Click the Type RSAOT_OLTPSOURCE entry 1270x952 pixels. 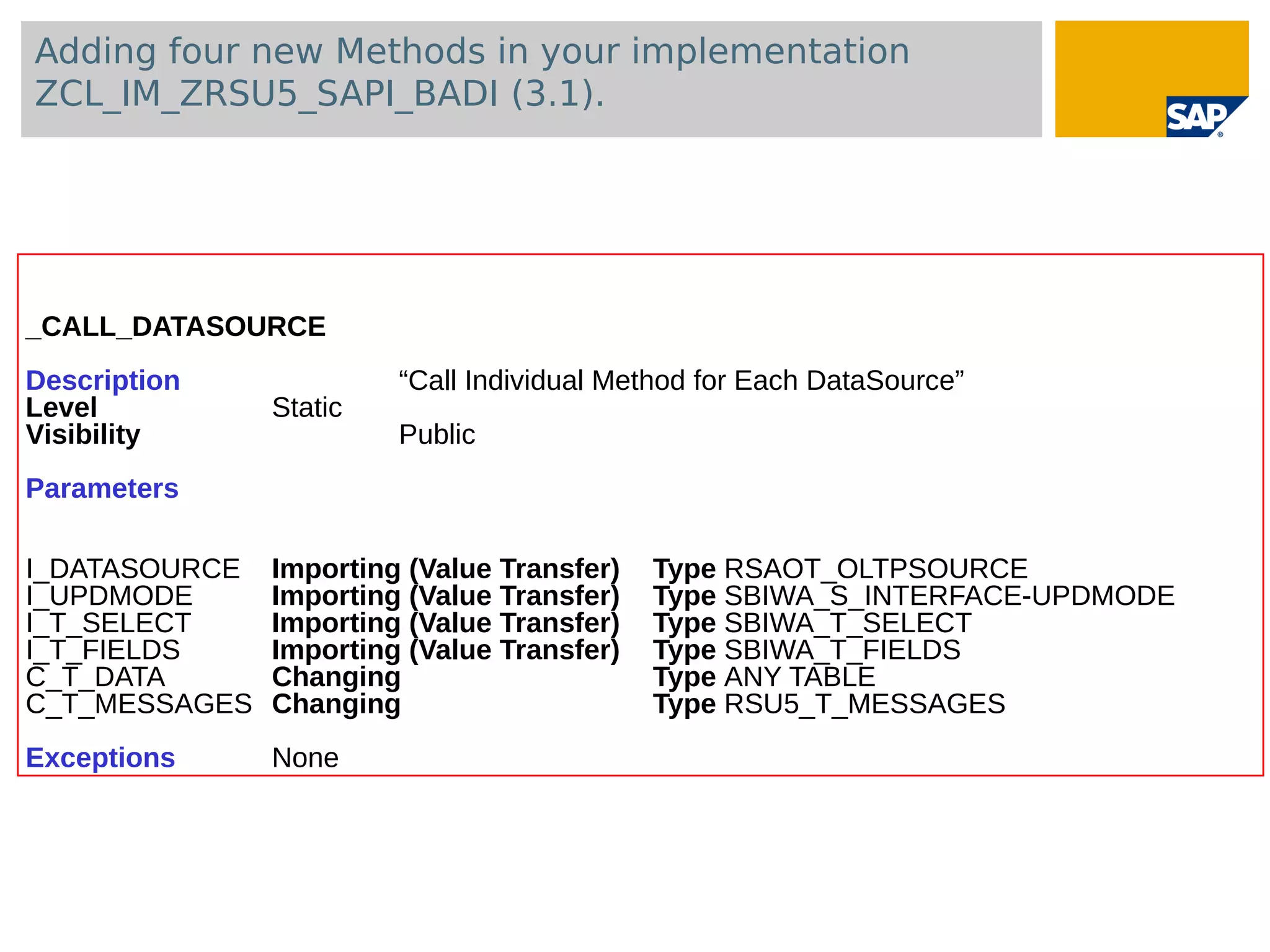pos(840,569)
